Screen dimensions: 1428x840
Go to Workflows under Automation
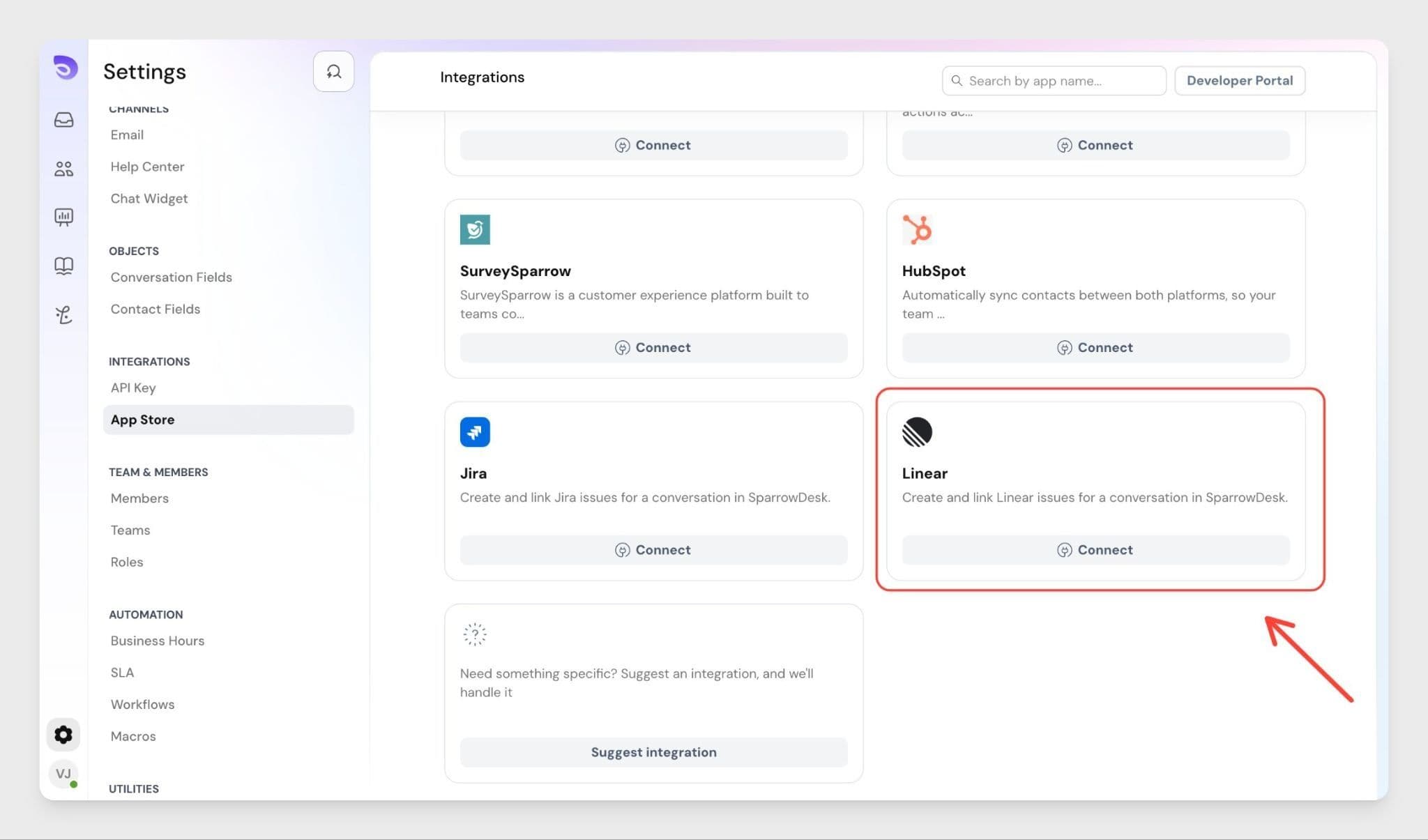click(x=142, y=704)
